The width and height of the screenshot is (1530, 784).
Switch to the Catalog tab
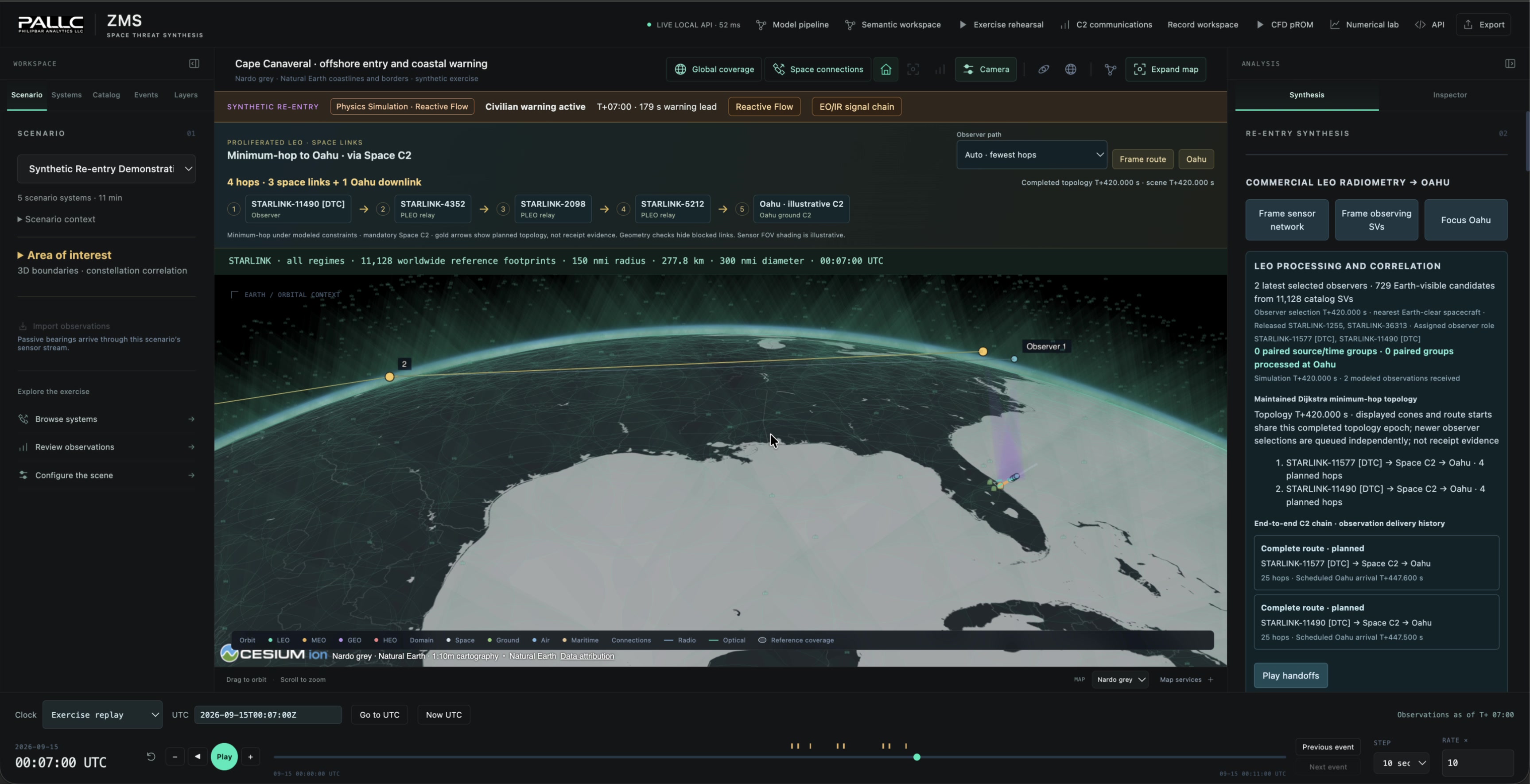[106, 95]
